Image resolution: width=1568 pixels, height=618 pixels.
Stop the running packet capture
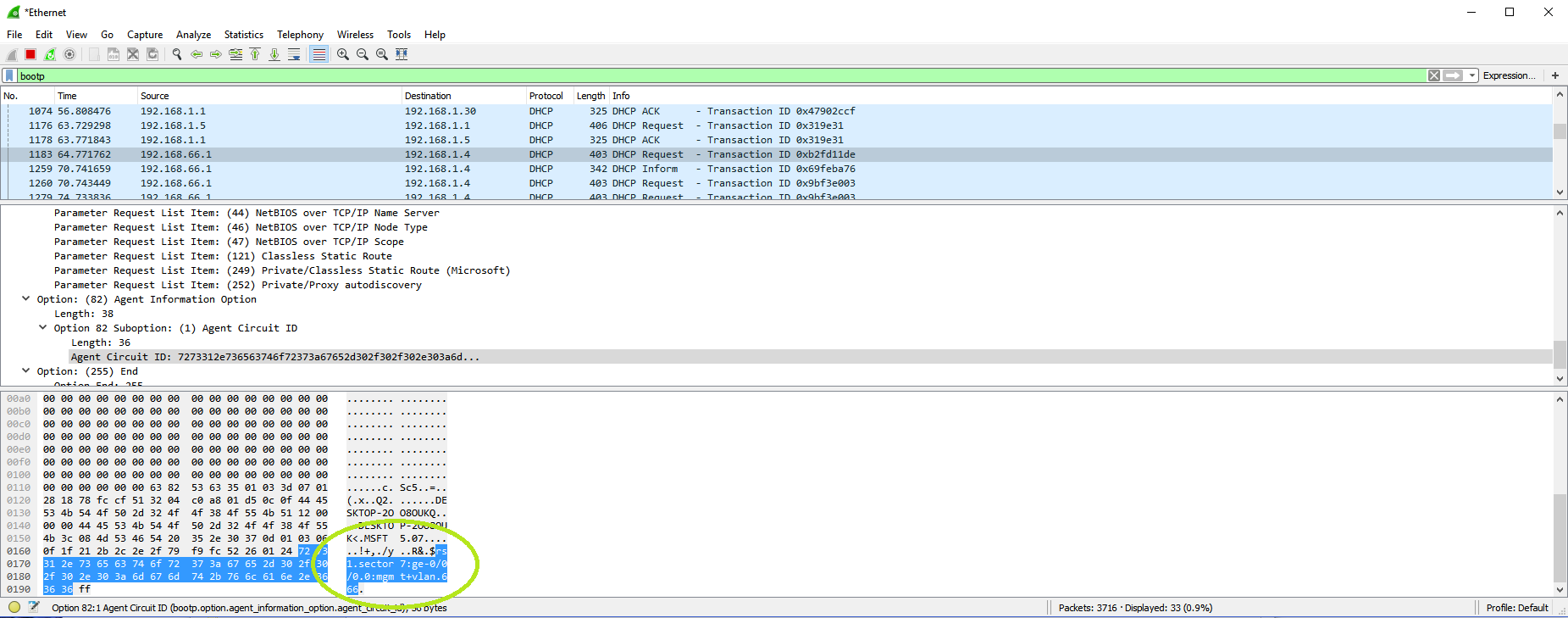(x=30, y=54)
